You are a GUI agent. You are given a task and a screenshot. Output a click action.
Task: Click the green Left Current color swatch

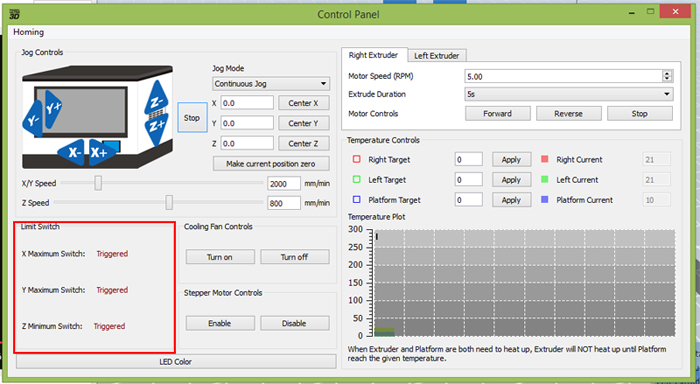545,179
